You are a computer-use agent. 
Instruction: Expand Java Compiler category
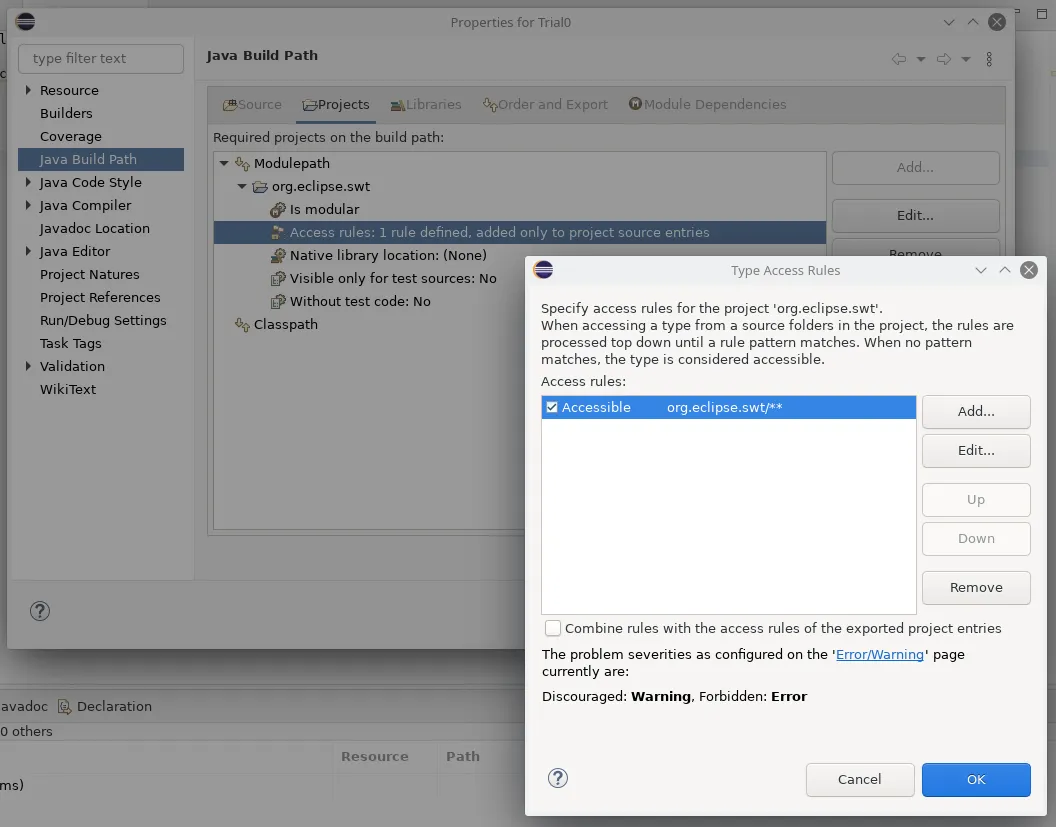tap(28, 205)
